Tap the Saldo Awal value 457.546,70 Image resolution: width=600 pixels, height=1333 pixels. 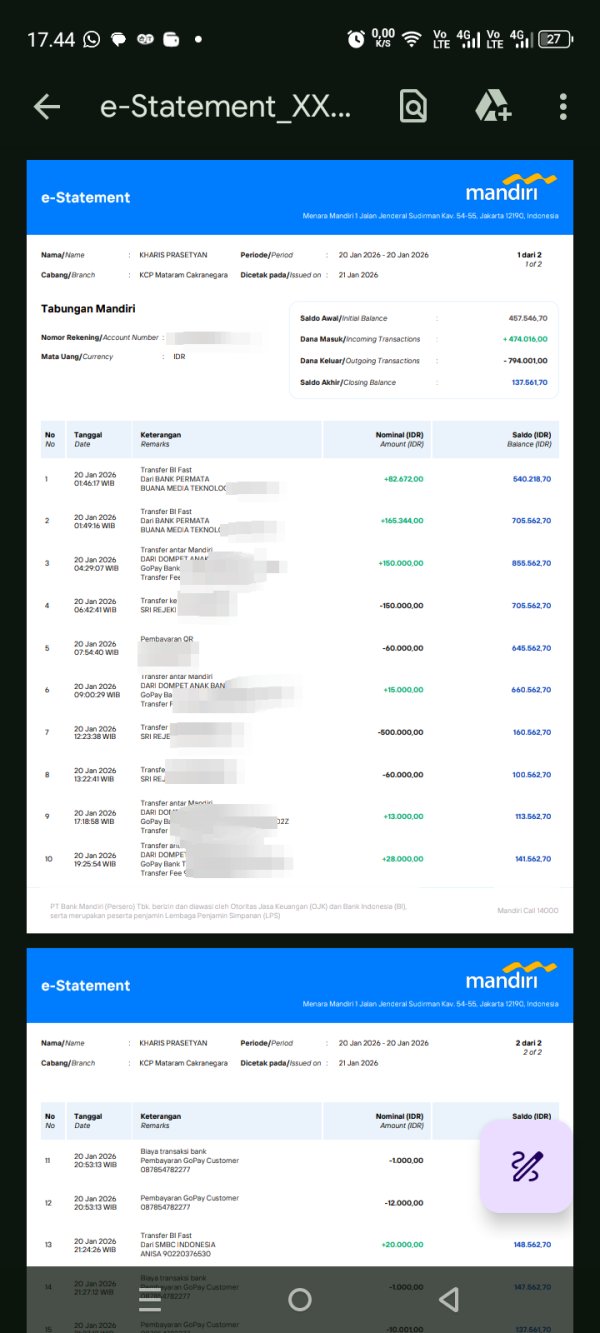point(528,318)
